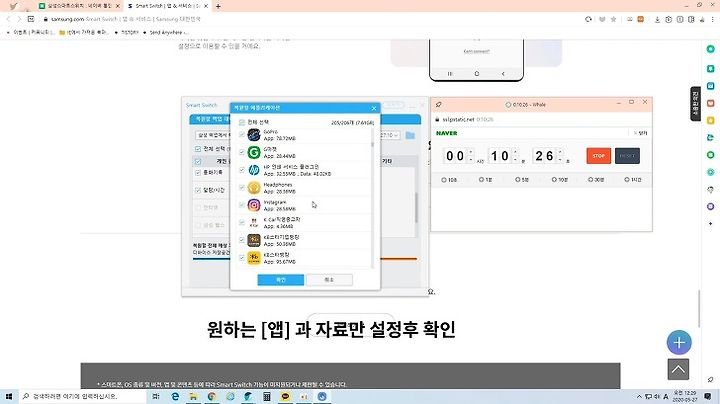Click the bookmark star in the address bar
Image resolution: width=720 pixels, height=404 pixels.
613,19
